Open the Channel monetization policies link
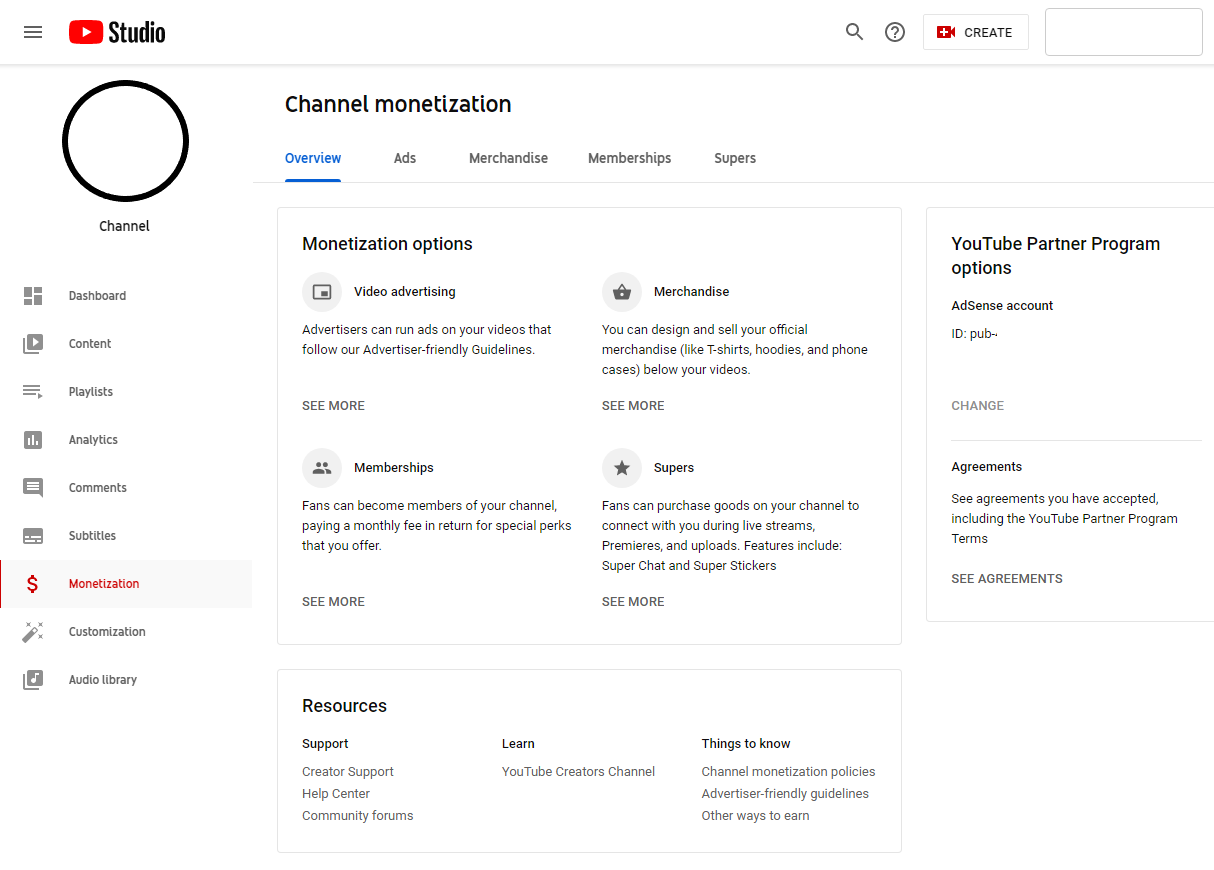The height and width of the screenshot is (870, 1214). click(x=789, y=772)
